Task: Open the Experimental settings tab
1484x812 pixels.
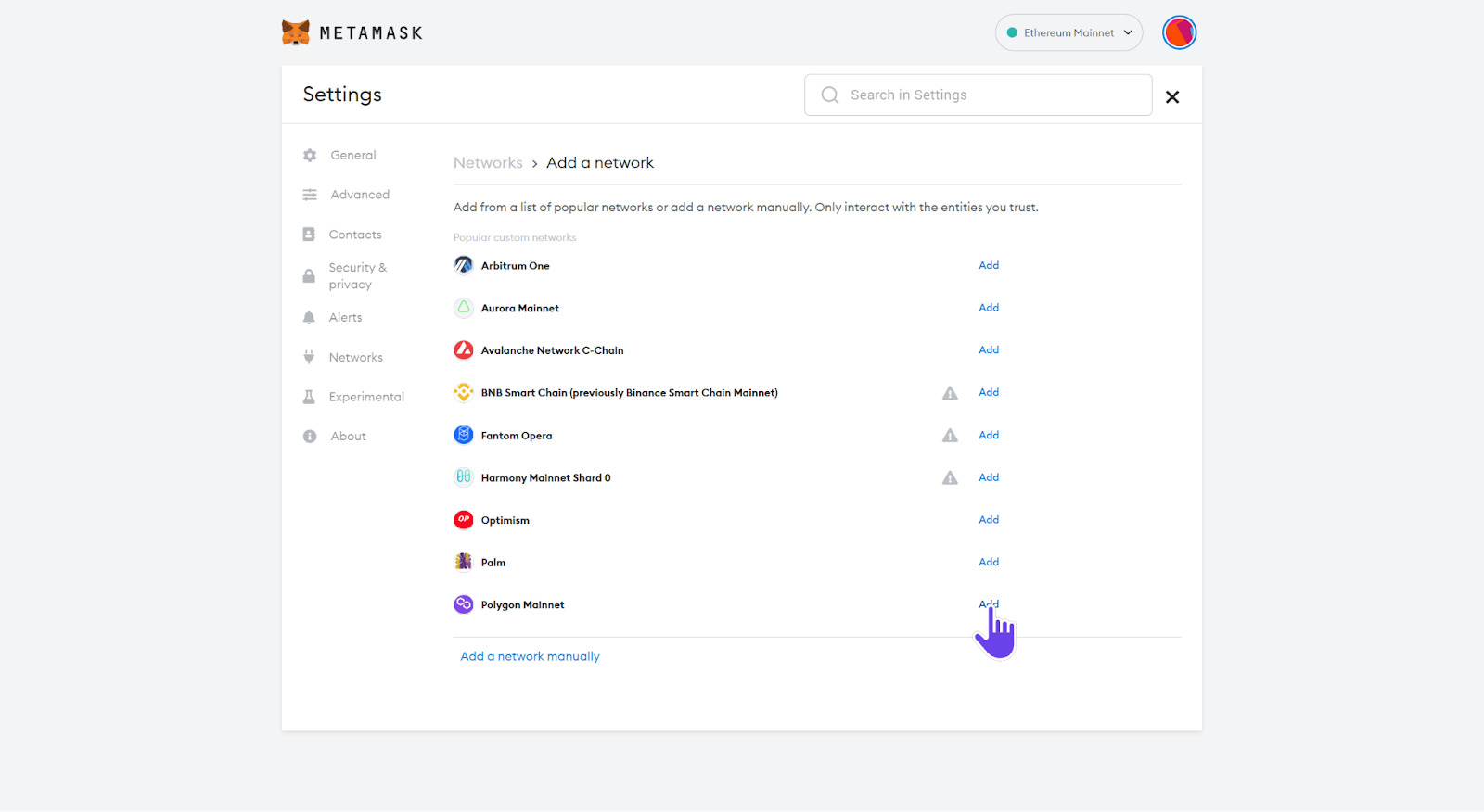Action: pos(366,397)
